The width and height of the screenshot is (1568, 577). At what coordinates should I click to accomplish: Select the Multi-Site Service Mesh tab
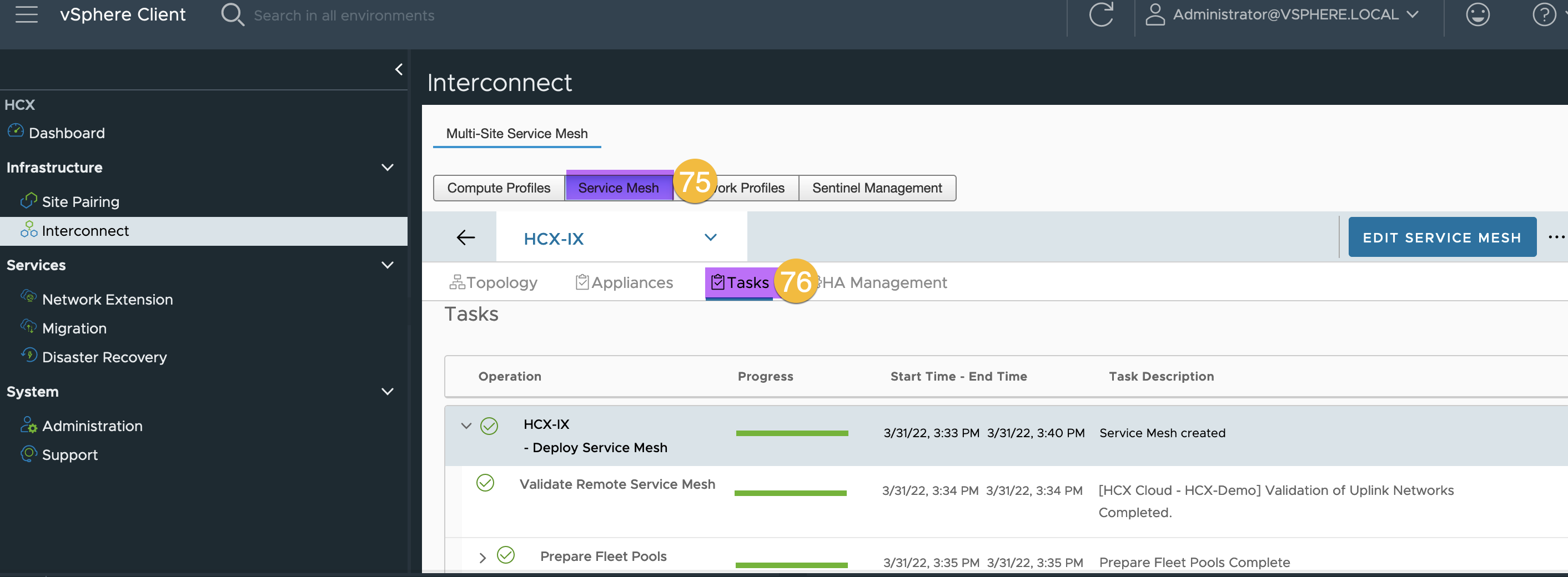click(517, 133)
